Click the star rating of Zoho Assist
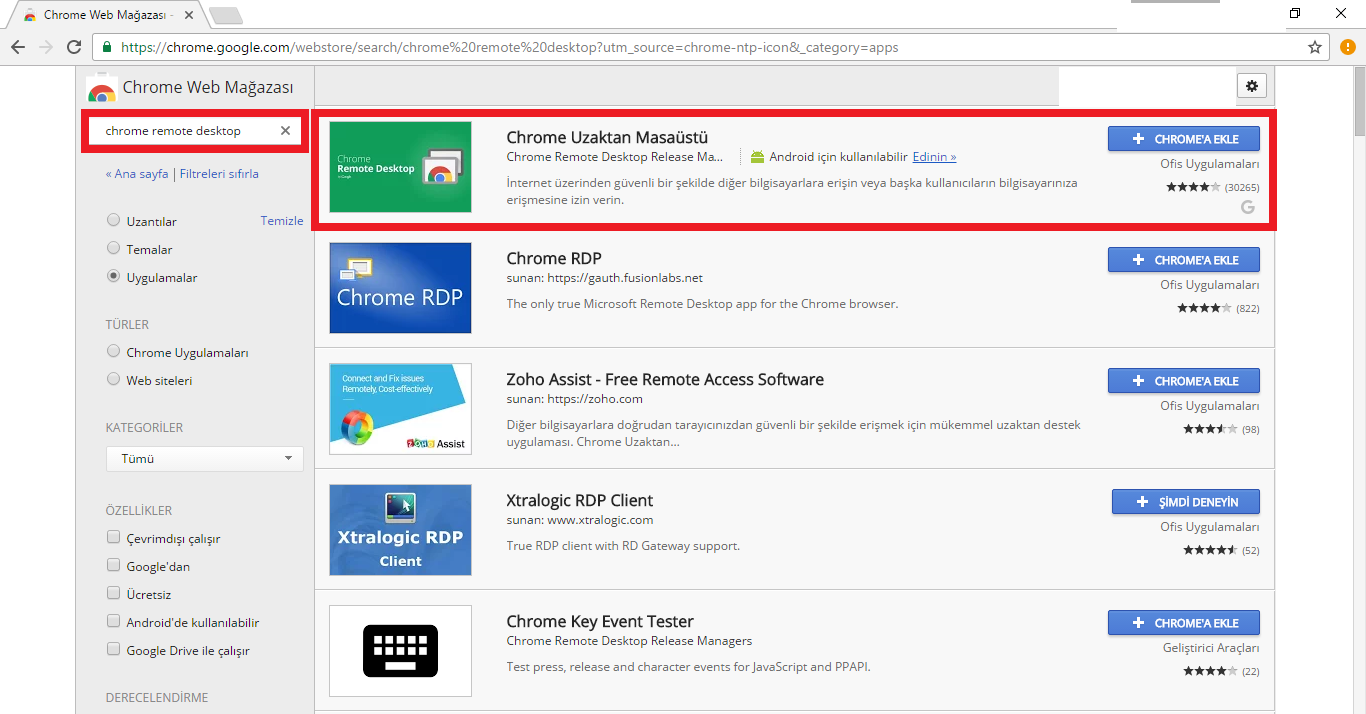This screenshot has height=714, width=1366. (x=1210, y=429)
